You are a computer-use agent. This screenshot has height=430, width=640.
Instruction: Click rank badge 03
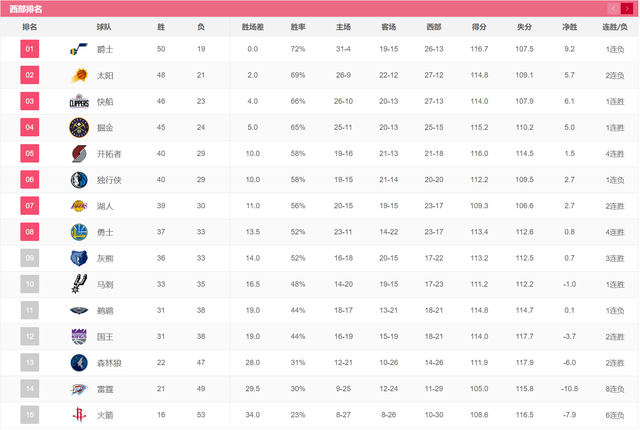pos(30,101)
